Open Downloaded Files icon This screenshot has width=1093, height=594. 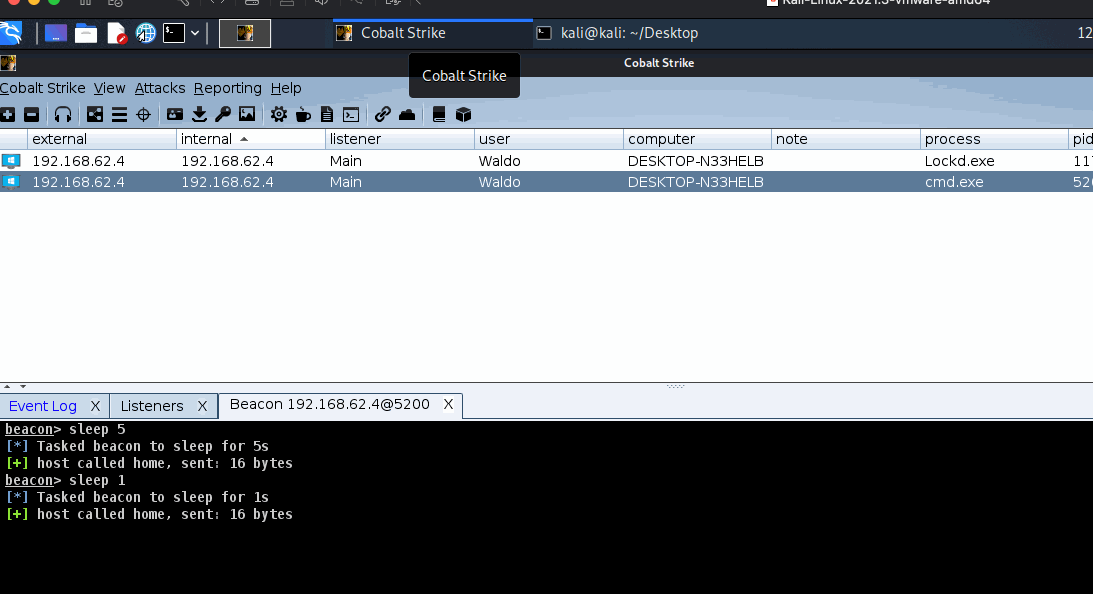click(199, 114)
